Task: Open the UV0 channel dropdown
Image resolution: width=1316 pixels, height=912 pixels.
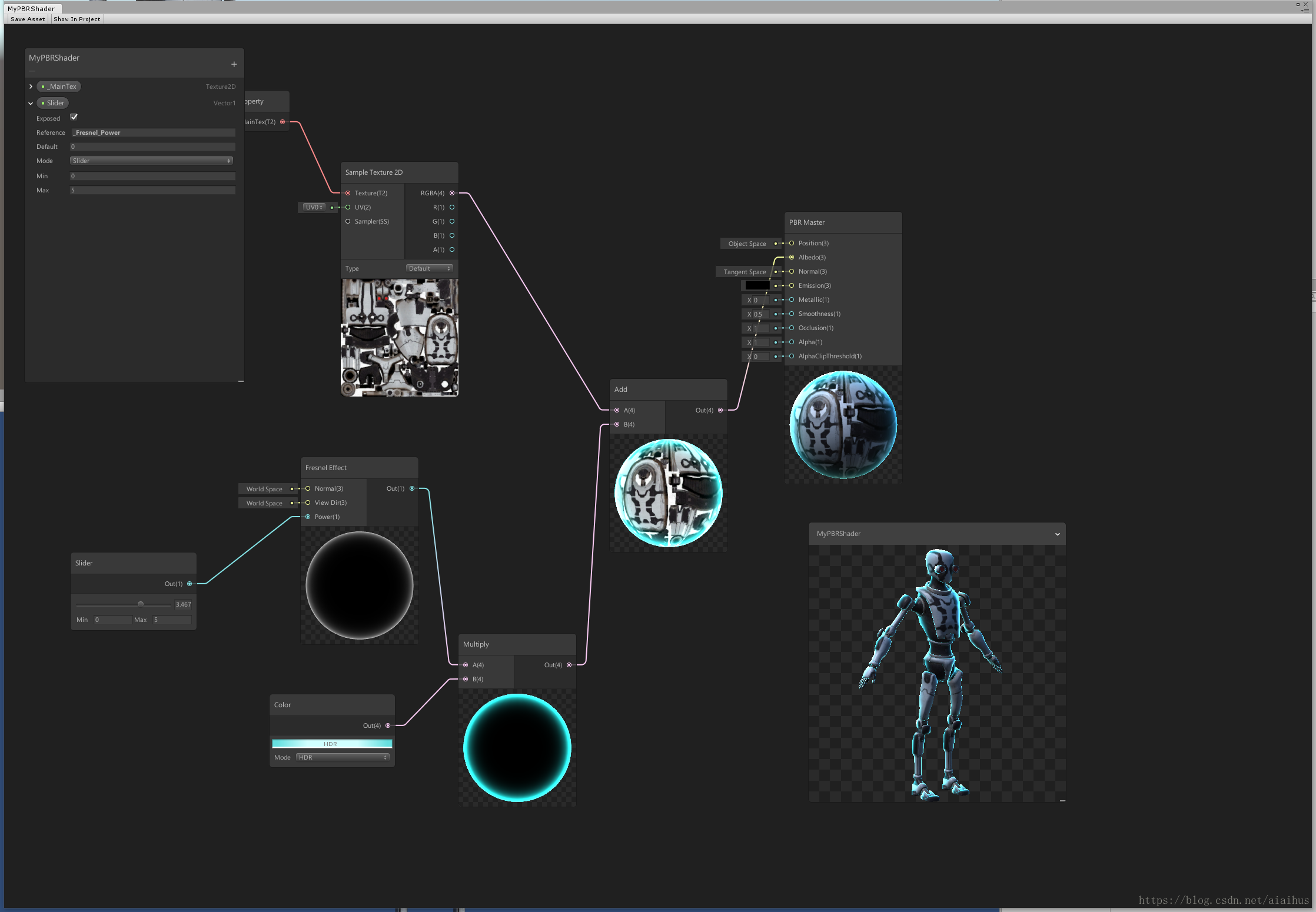Action: [314, 207]
